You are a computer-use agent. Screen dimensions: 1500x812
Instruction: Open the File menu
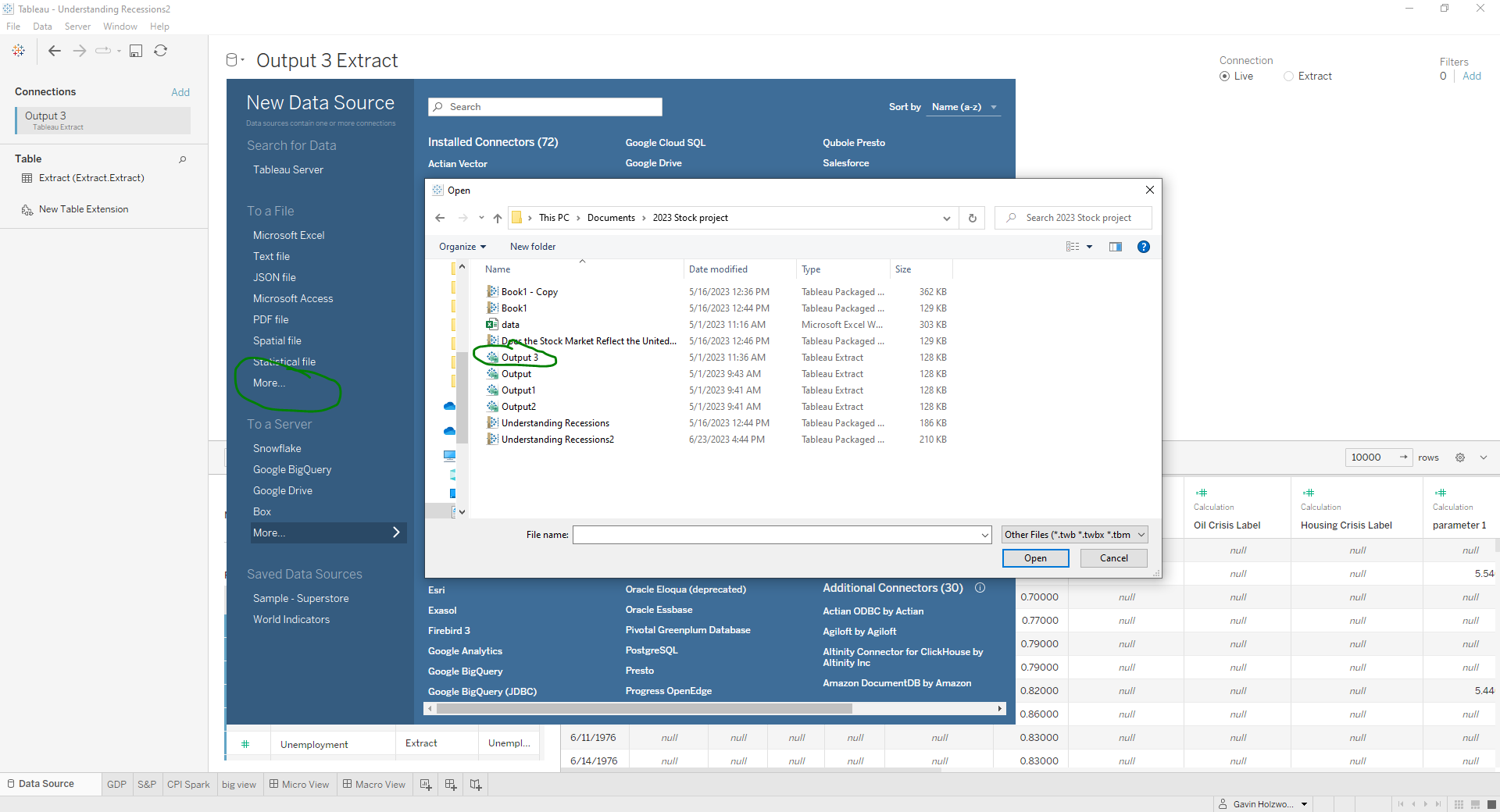pos(13,27)
